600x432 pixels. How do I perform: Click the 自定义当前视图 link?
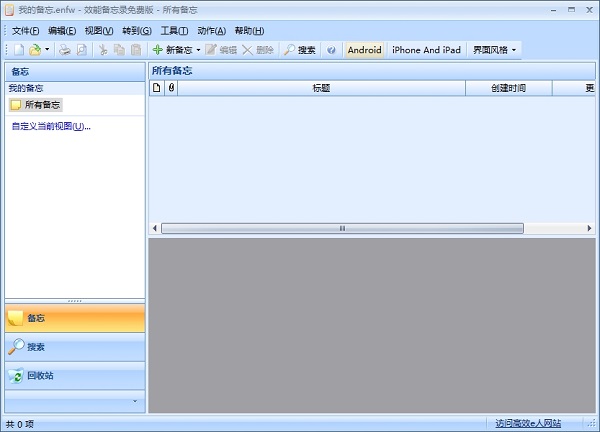tap(50, 127)
